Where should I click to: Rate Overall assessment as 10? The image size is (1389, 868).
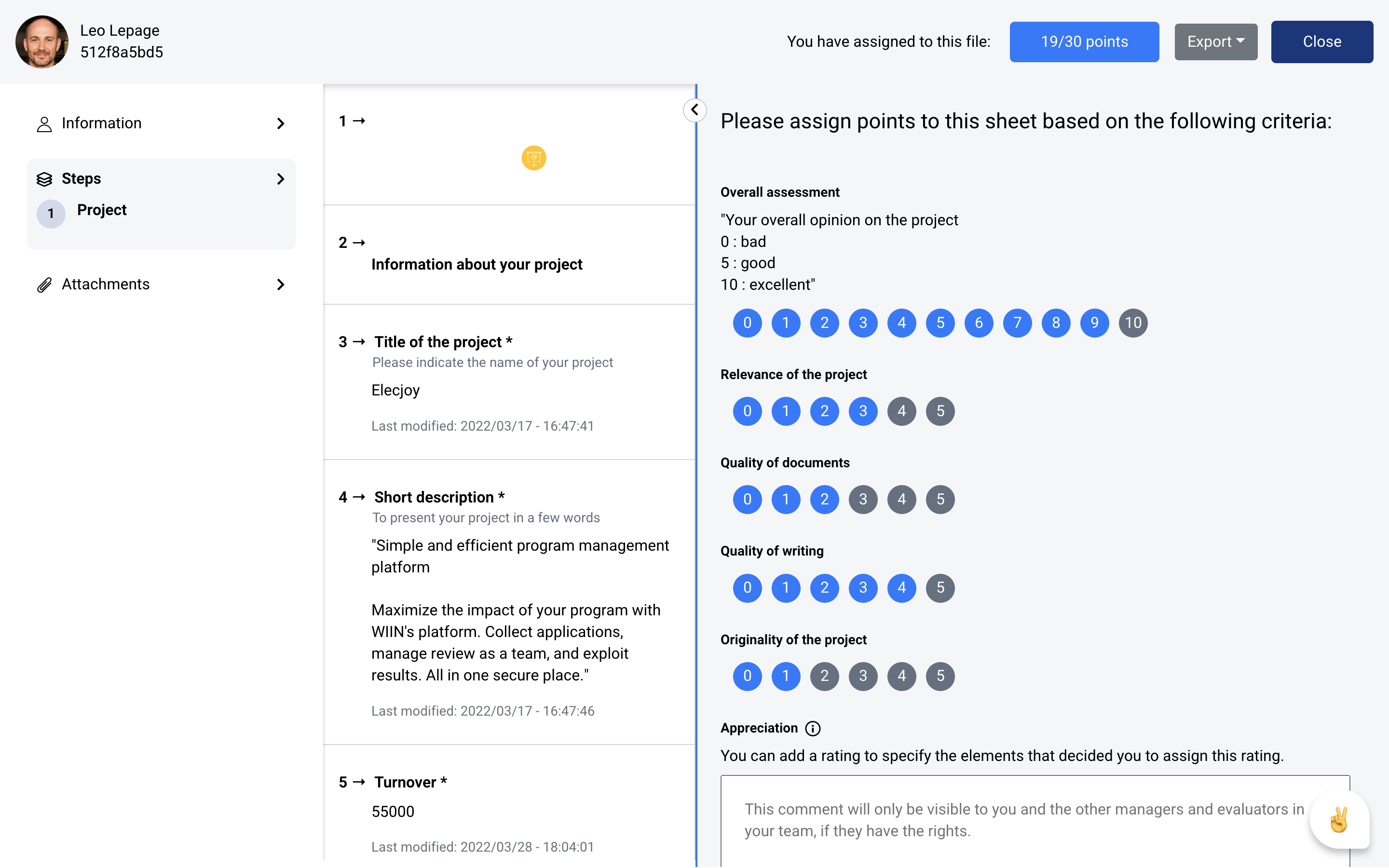click(1133, 323)
